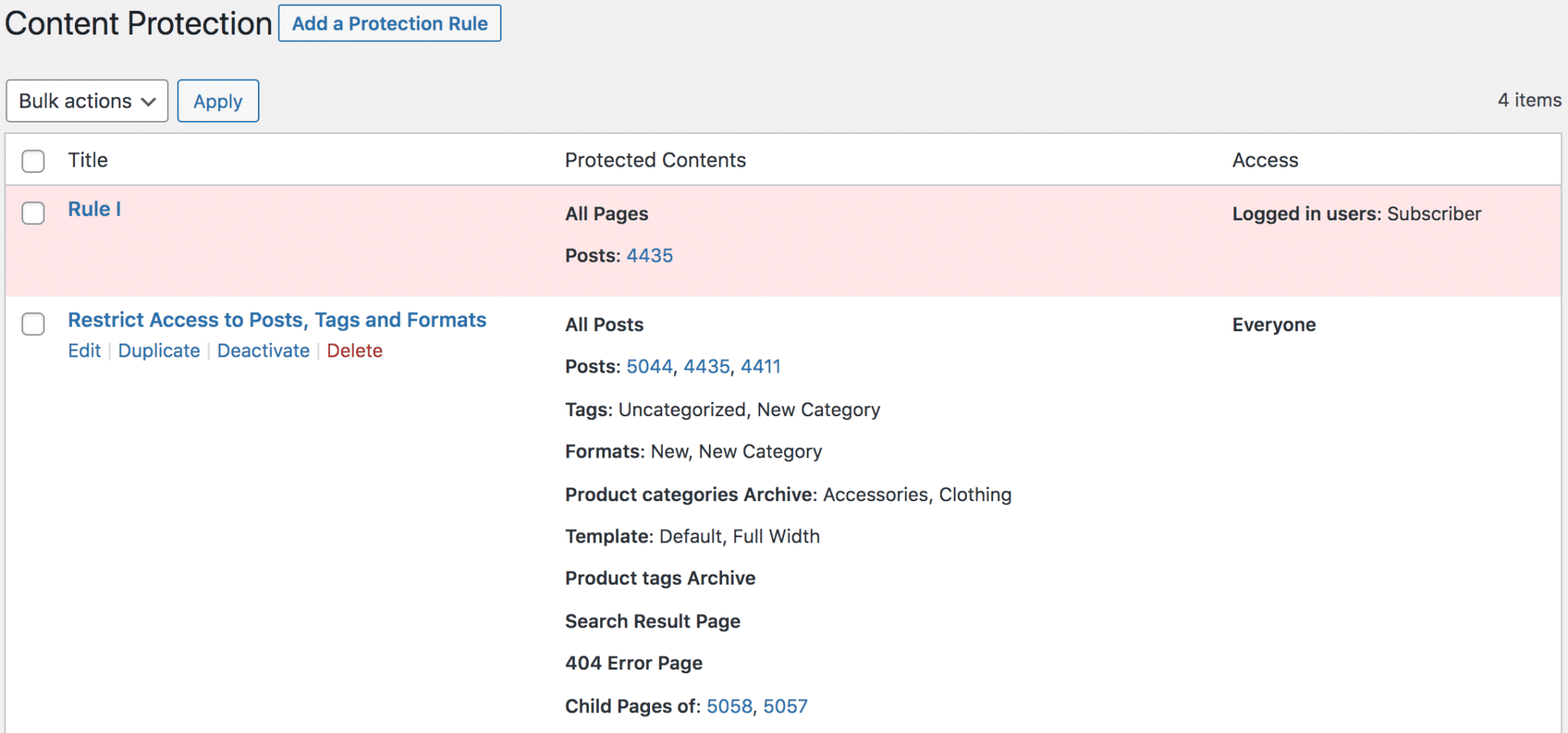Open post 4411 link
1568x733 pixels.
coord(761,366)
